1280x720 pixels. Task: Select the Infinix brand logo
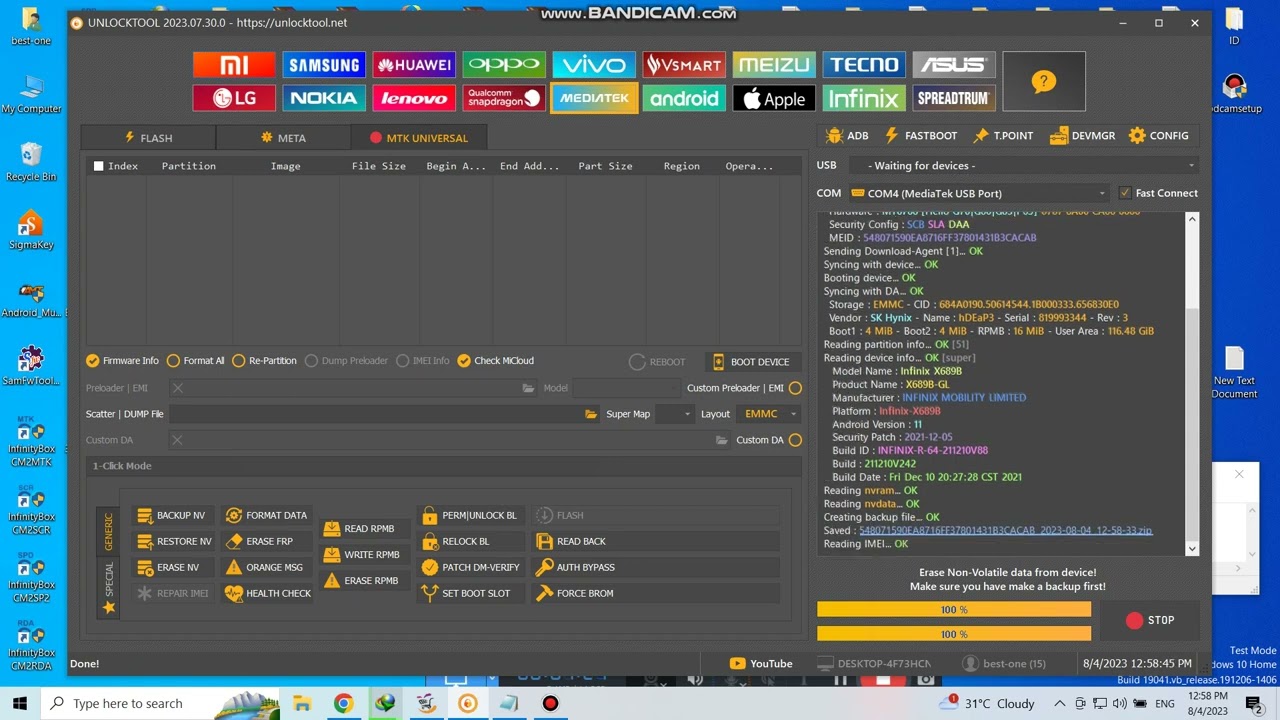coord(864,98)
